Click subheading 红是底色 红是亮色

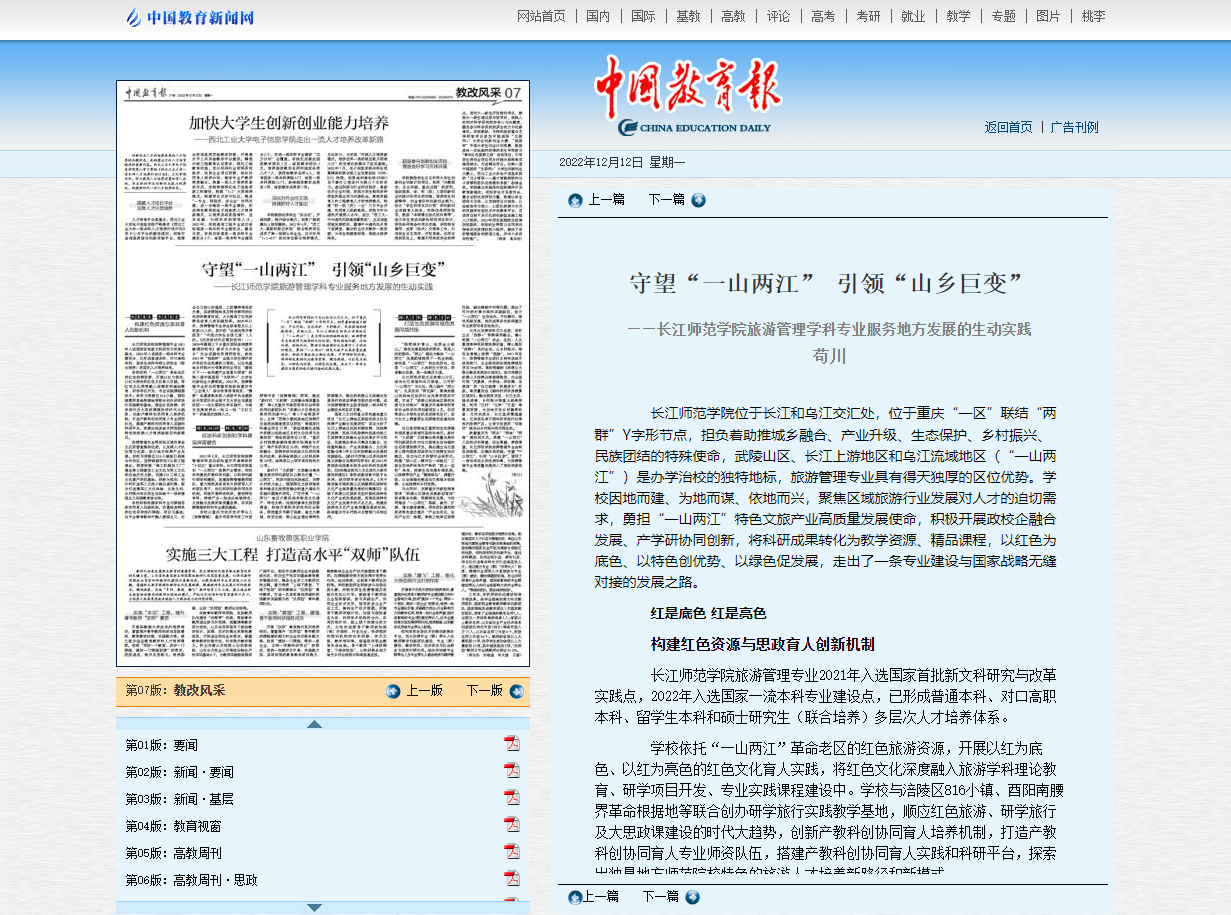[x=708, y=613]
